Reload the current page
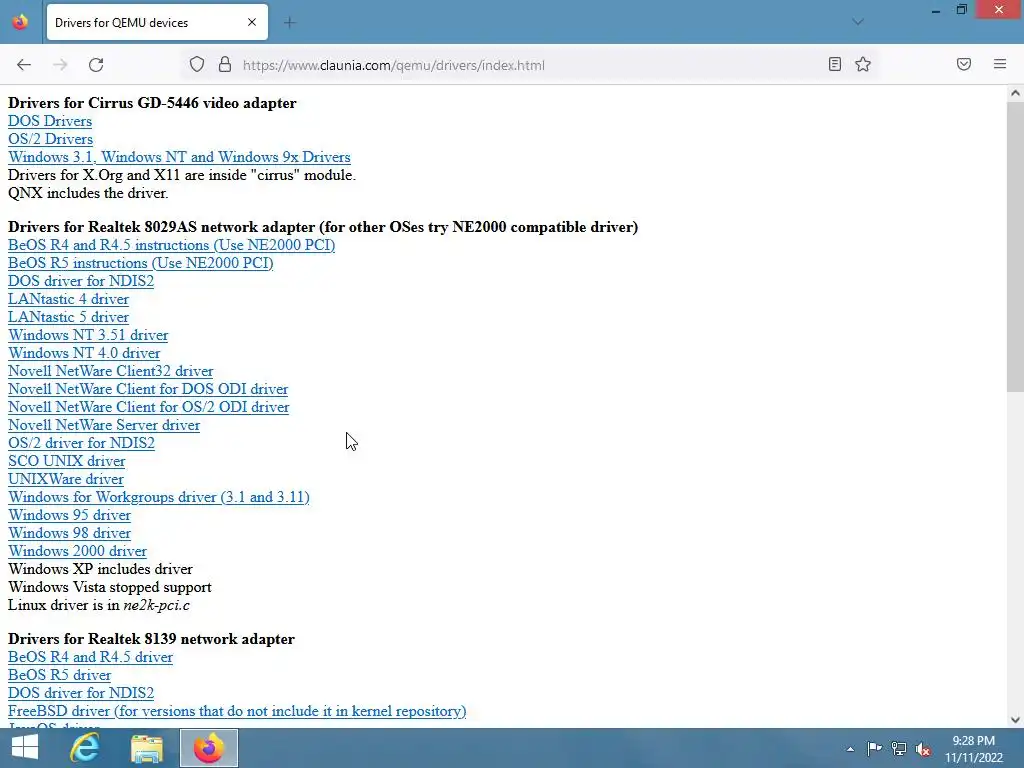 coord(96,65)
